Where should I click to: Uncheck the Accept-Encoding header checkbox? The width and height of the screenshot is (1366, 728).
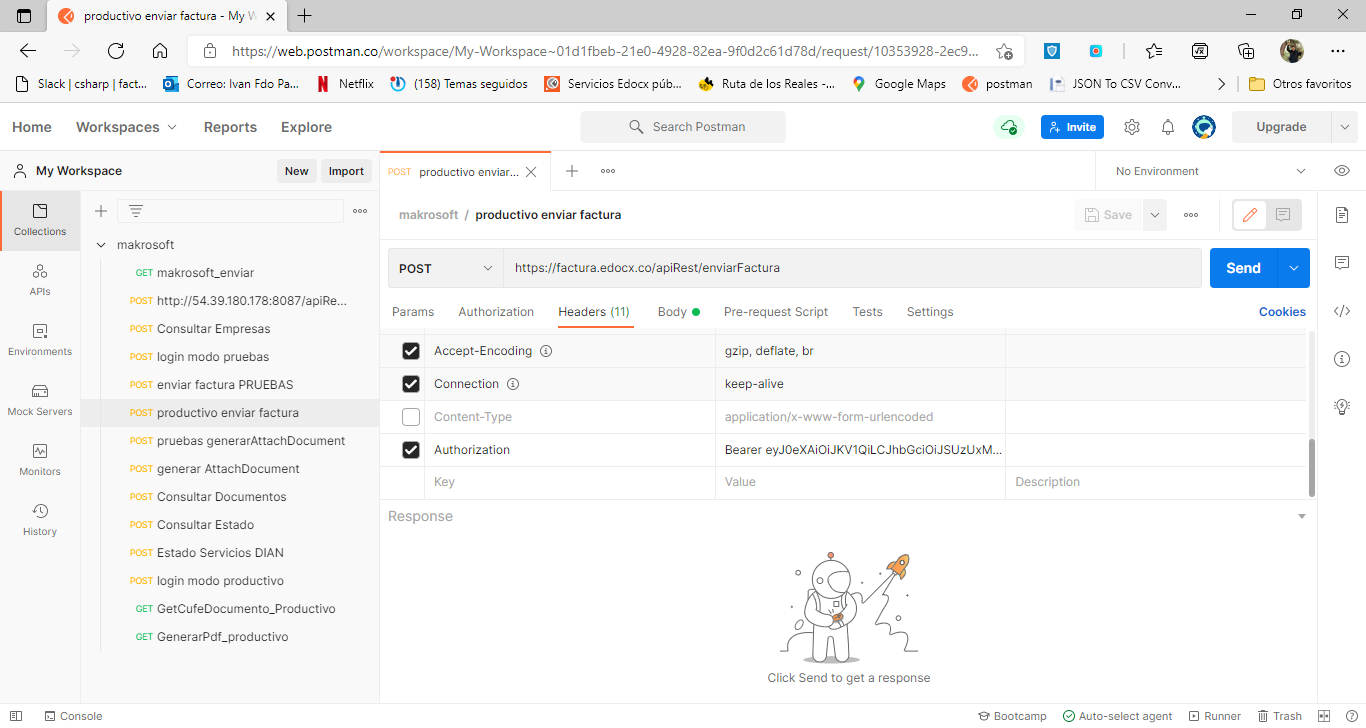tap(411, 351)
